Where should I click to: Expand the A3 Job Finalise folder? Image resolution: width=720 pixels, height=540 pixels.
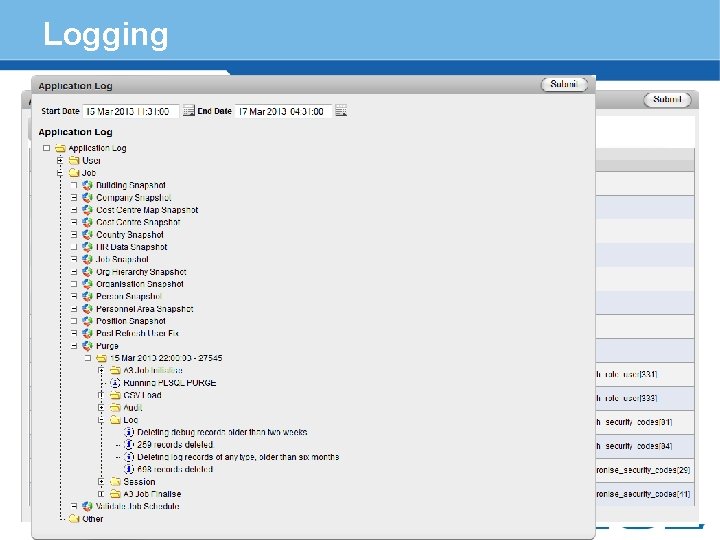click(x=101, y=494)
